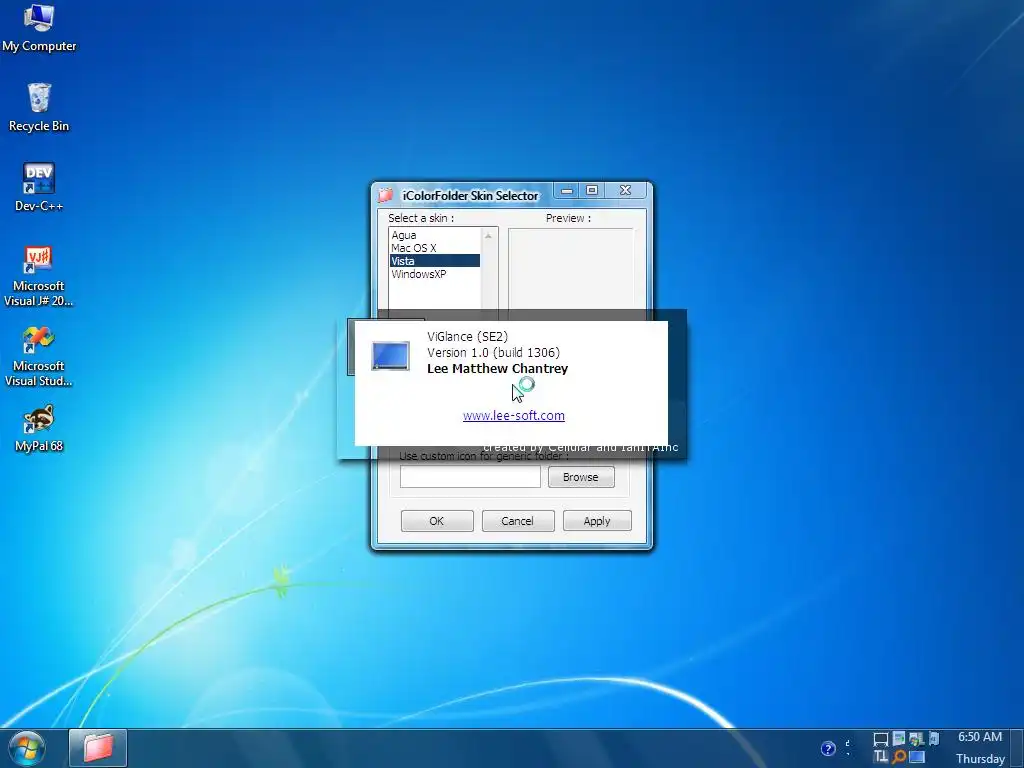The height and width of the screenshot is (768, 1024).
Task: Click the iColorFolder taskbar button
Action: [x=98, y=748]
